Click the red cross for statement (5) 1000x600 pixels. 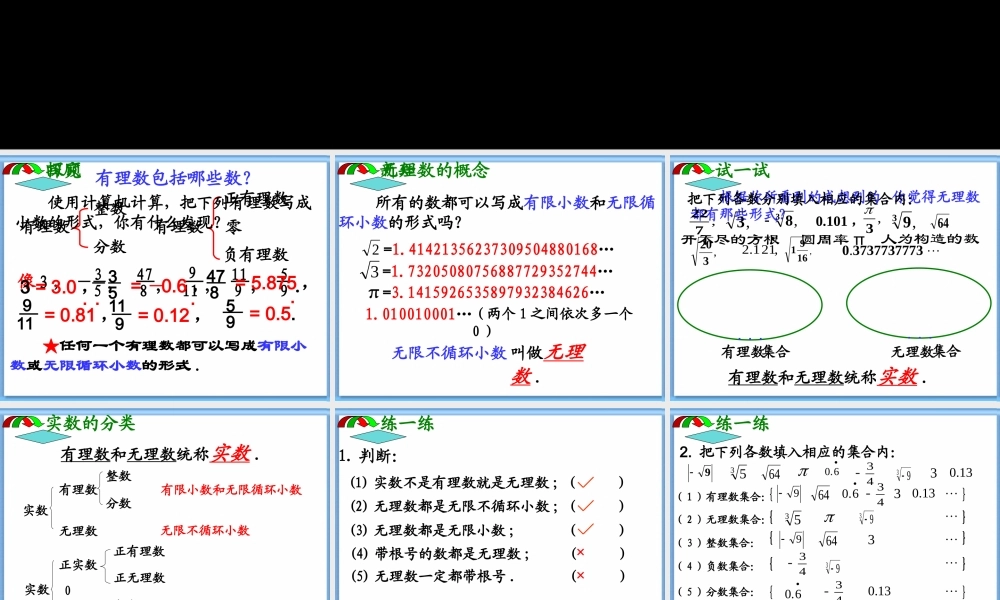tap(580, 576)
